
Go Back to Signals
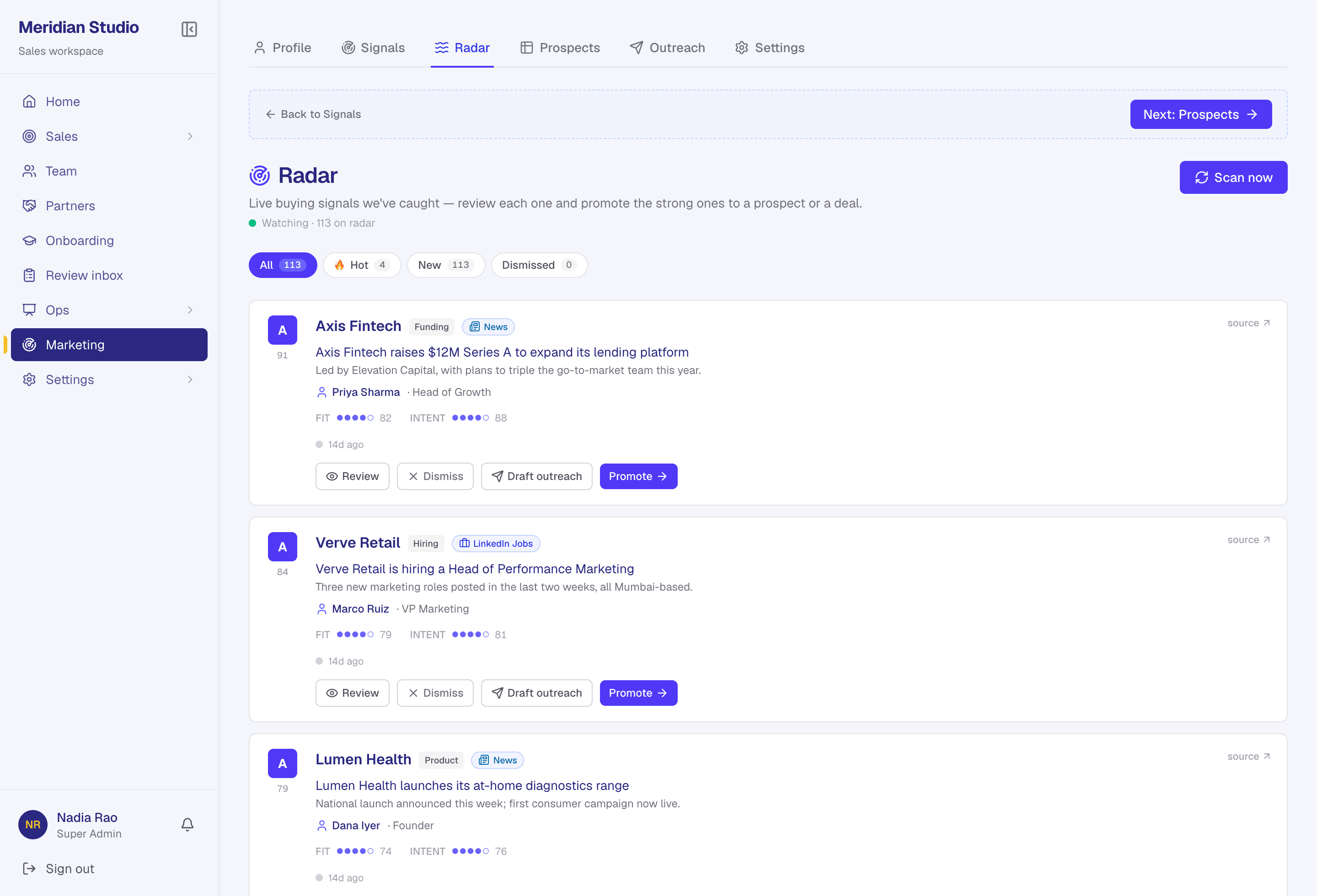[x=313, y=114]
